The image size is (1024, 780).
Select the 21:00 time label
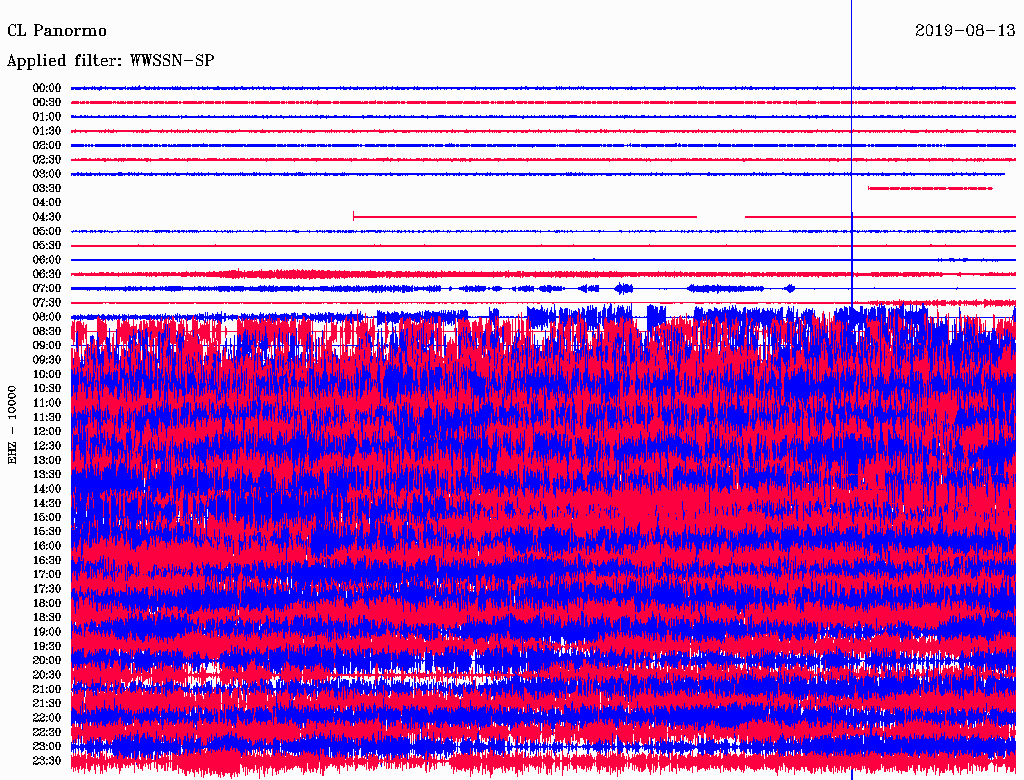point(47,690)
